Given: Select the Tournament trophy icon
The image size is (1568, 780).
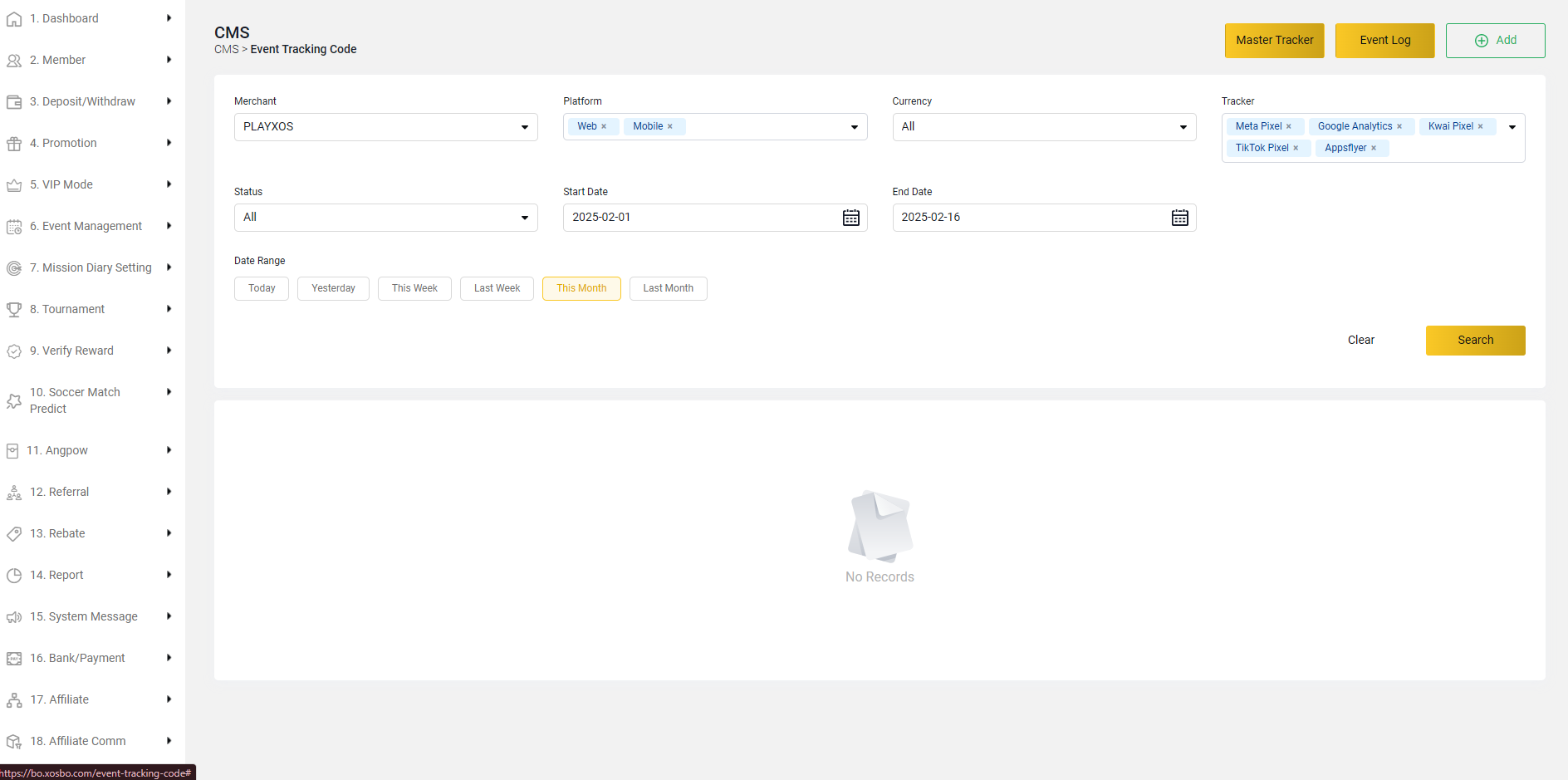Looking at the screenshot, I should click(14, 308).
